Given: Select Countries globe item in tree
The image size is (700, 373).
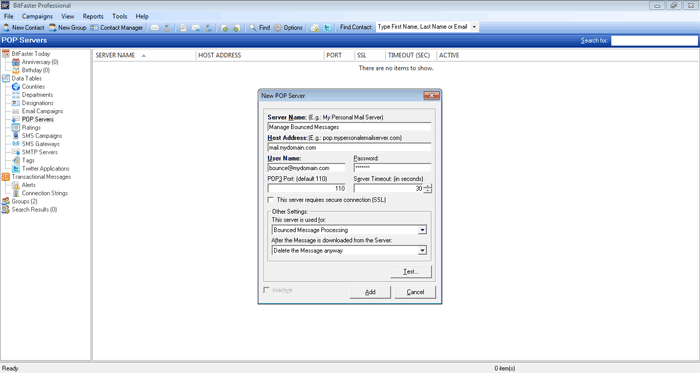Looking at the screenshot, I should [x=33, y=87].
